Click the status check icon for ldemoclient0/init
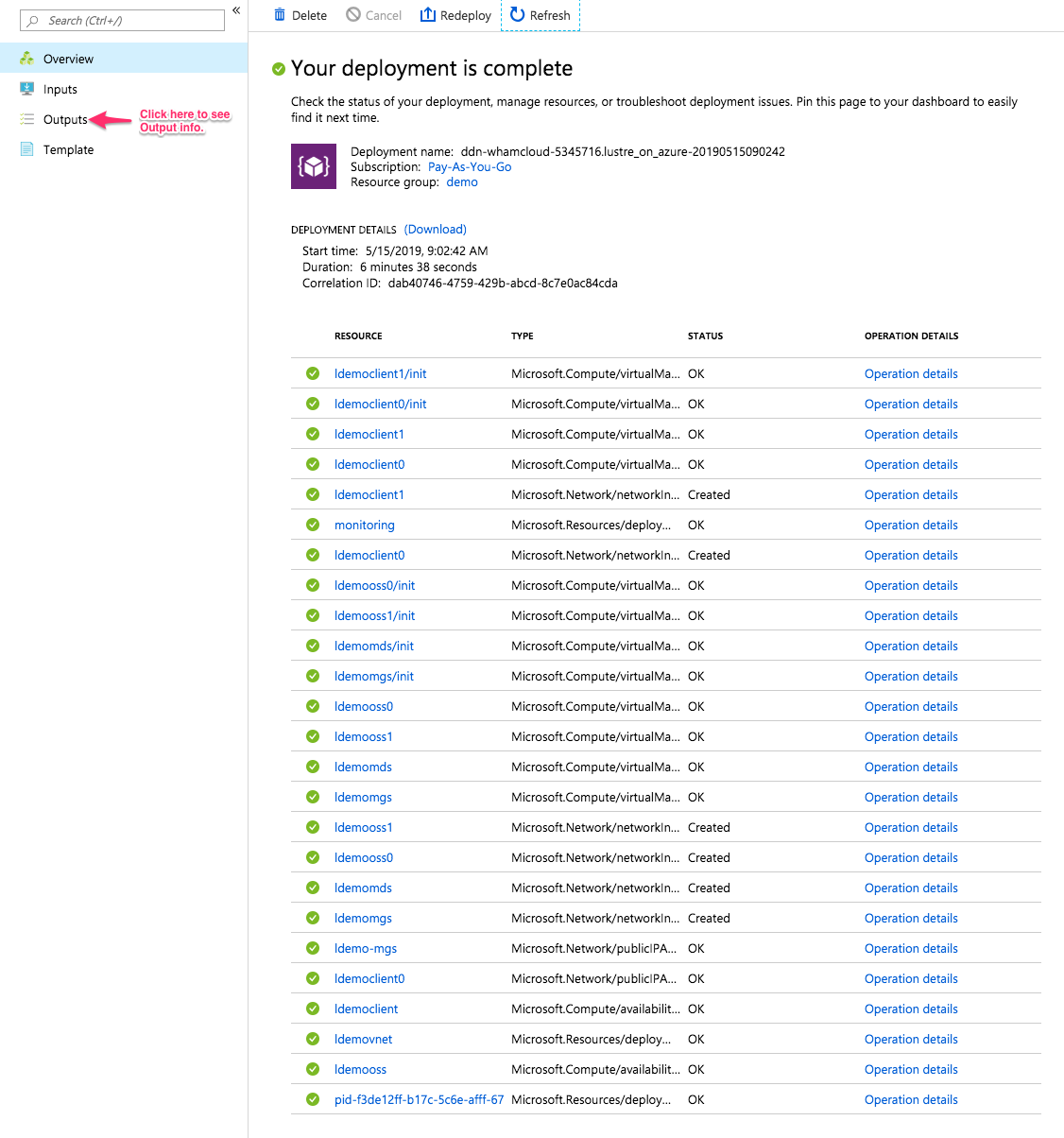 (x=313, y=404)
